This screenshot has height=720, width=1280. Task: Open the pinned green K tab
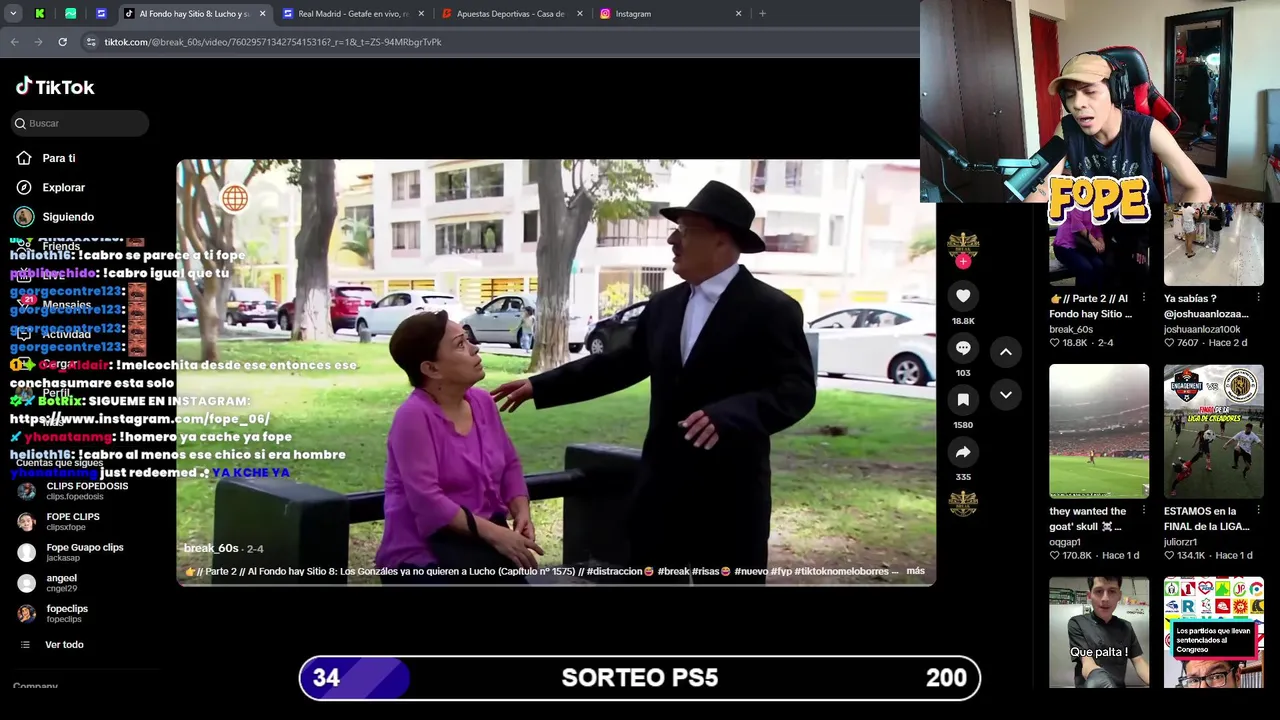39,14
